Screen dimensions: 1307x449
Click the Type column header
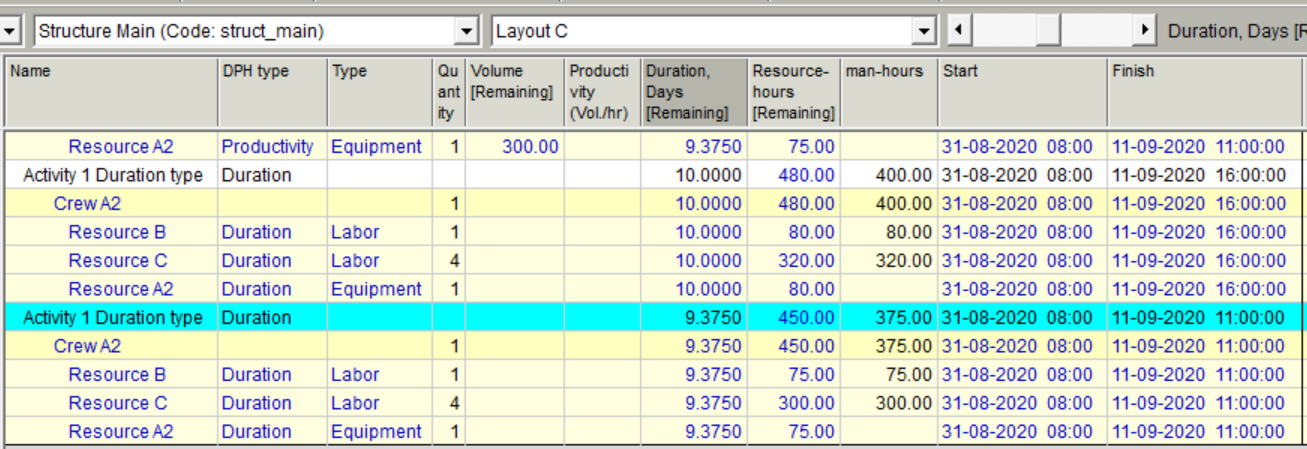click(x=380, y=92)
